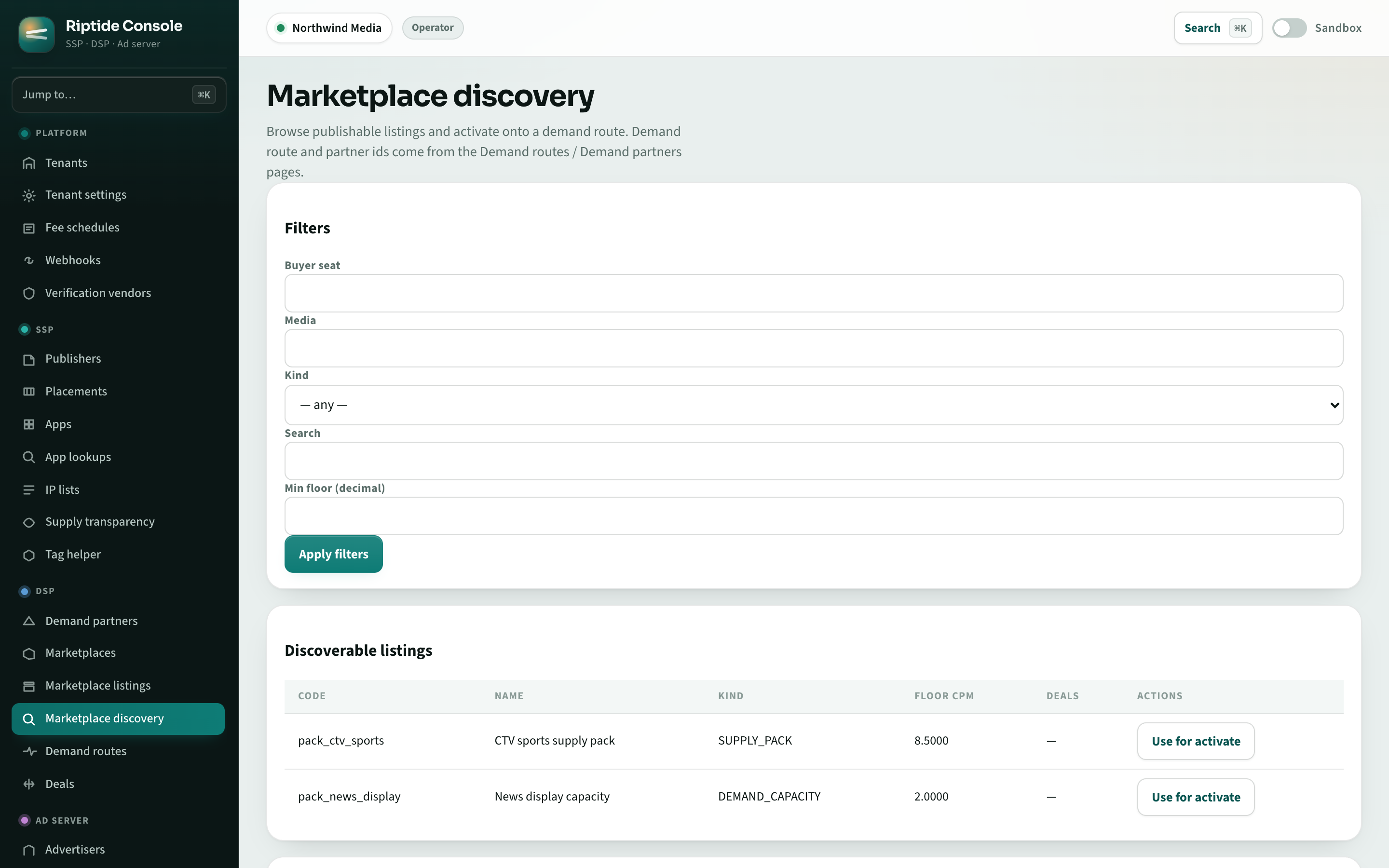Click the filters Search input field
The height and width of the screenshot is (868, 1389).
[x=813, y=461]
